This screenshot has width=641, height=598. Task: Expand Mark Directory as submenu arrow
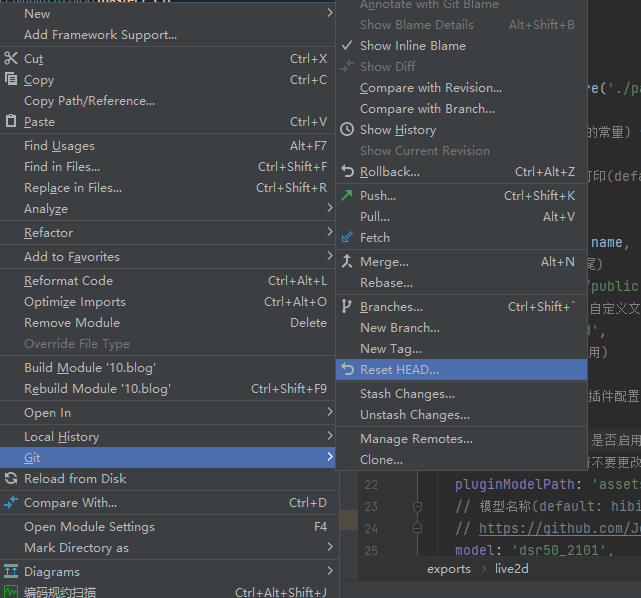(x=329, y=547)
